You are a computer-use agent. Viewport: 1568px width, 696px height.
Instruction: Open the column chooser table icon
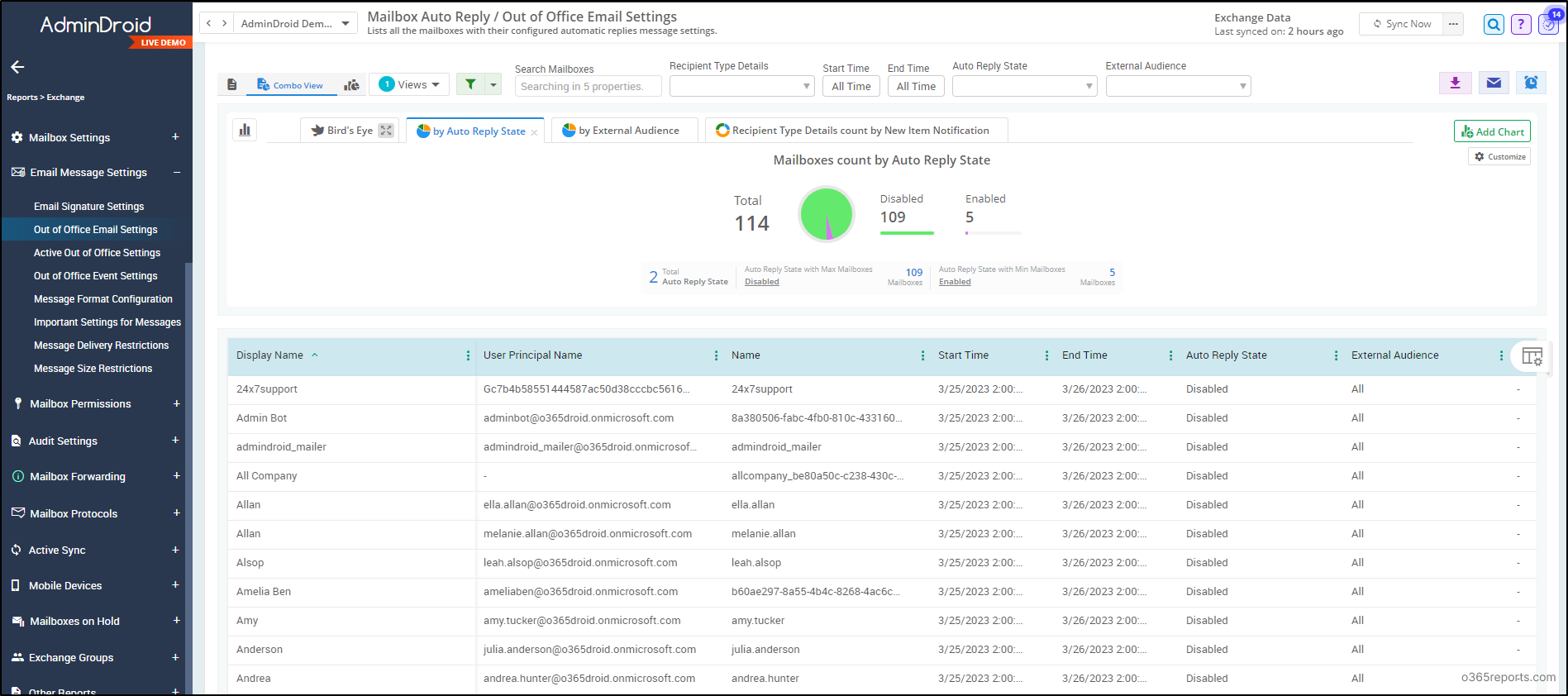point(1532,357)
